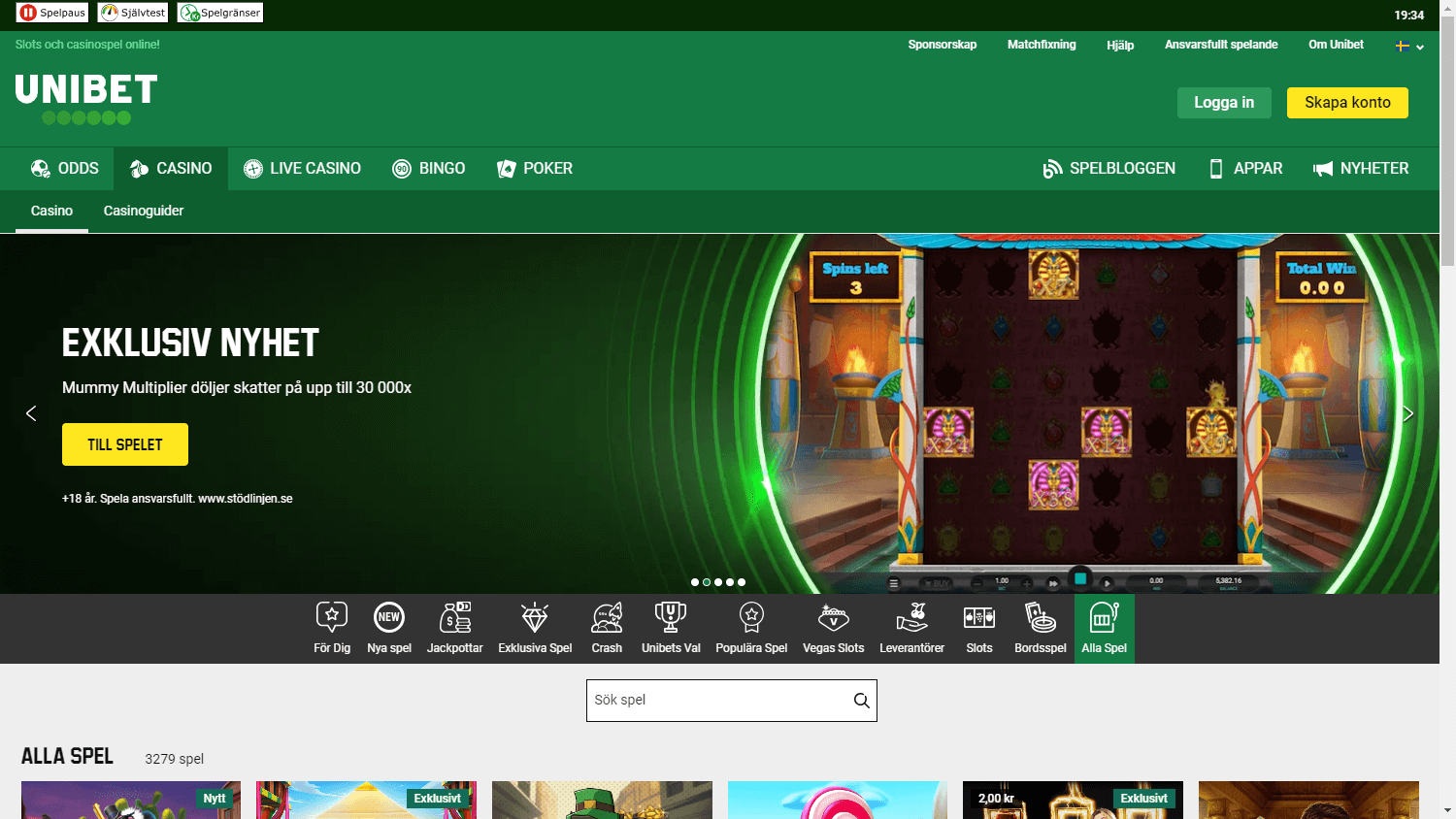This screenshot has height=819, width=1456.
Task: Open Ansvarsfullt spelande link
Action: coord(1221,45)
